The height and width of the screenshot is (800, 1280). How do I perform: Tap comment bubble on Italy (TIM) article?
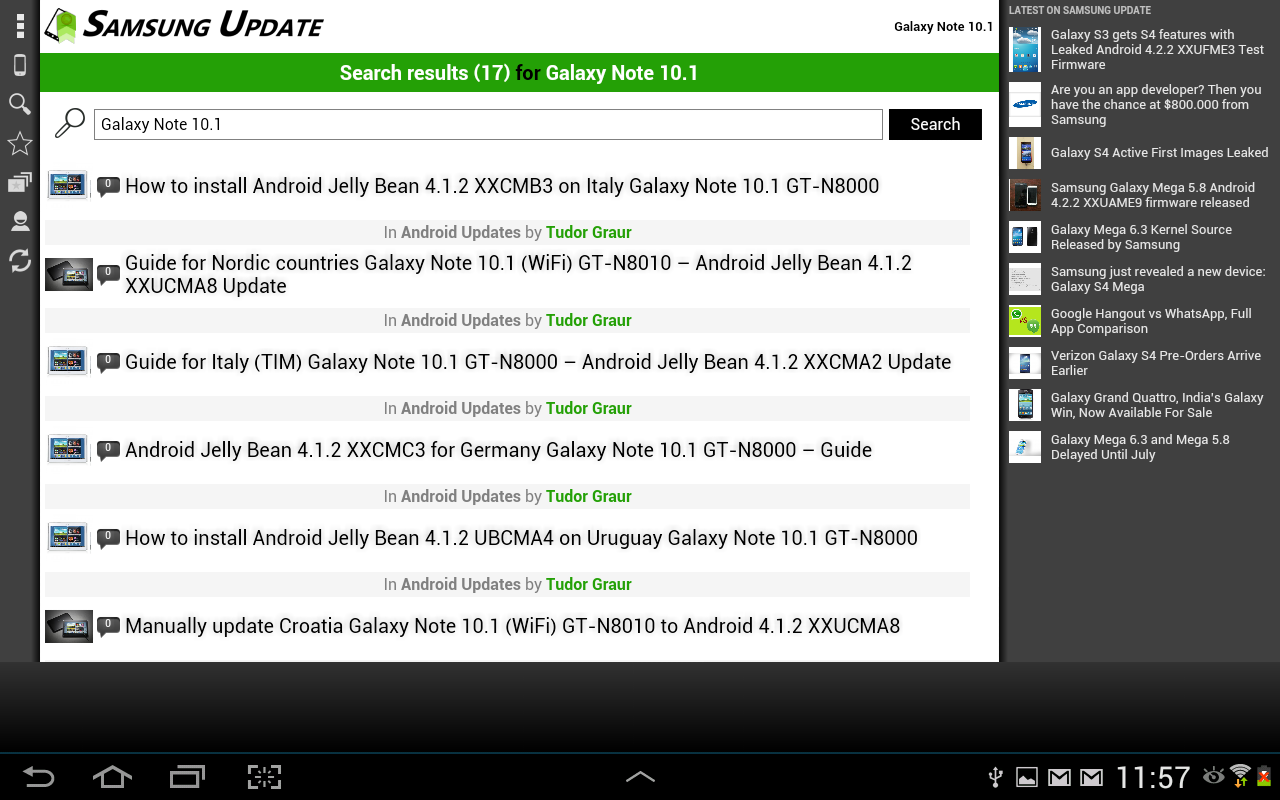click(x=108, y=362)
